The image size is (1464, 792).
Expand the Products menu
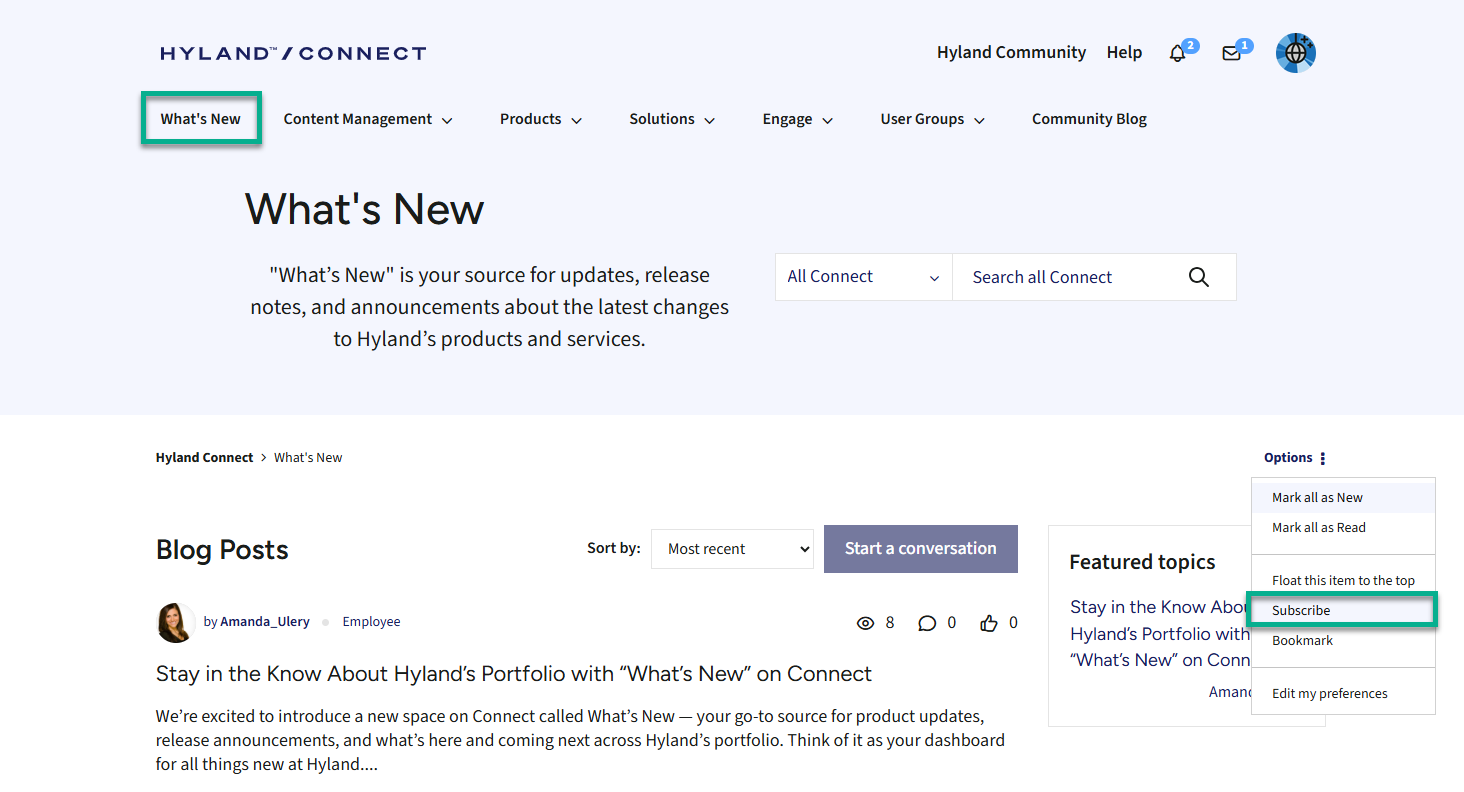(541, 119)
